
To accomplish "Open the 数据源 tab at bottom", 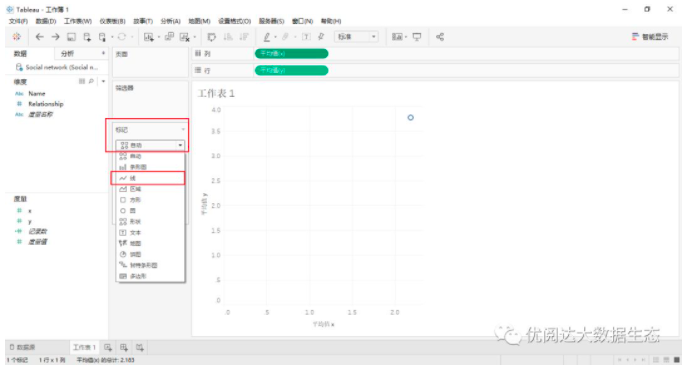I will [x=23, y=347].
